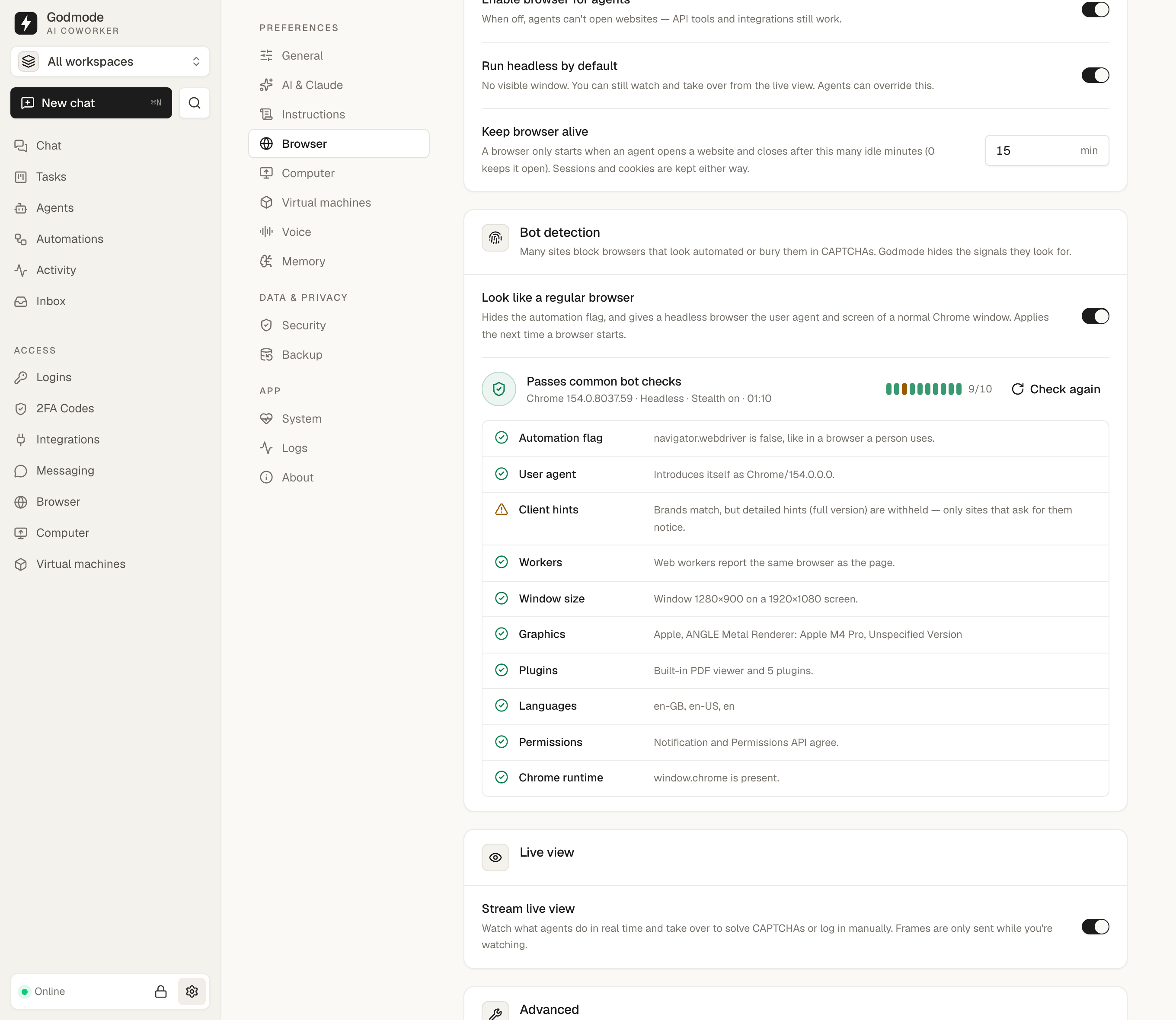The image size is (1176, 1020).
Task: Open the About page
Action: click(339, 478)
